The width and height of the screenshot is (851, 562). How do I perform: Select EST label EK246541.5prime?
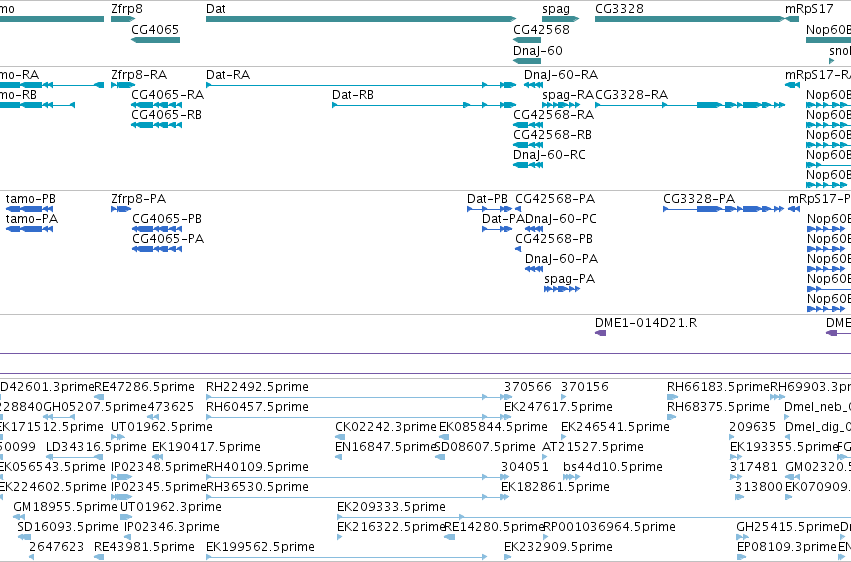point(615,427)
